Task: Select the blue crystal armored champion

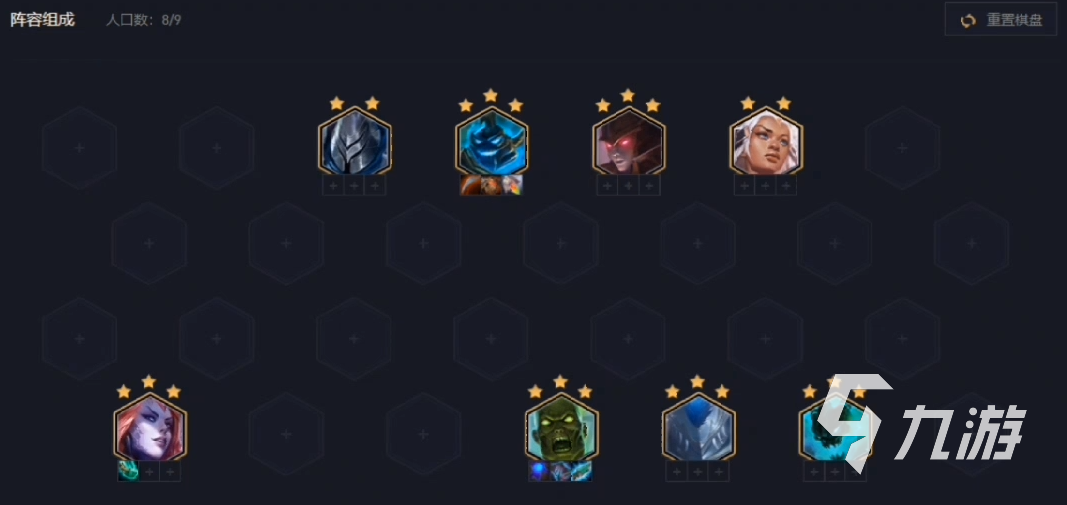Action: (x=699, y=428)
